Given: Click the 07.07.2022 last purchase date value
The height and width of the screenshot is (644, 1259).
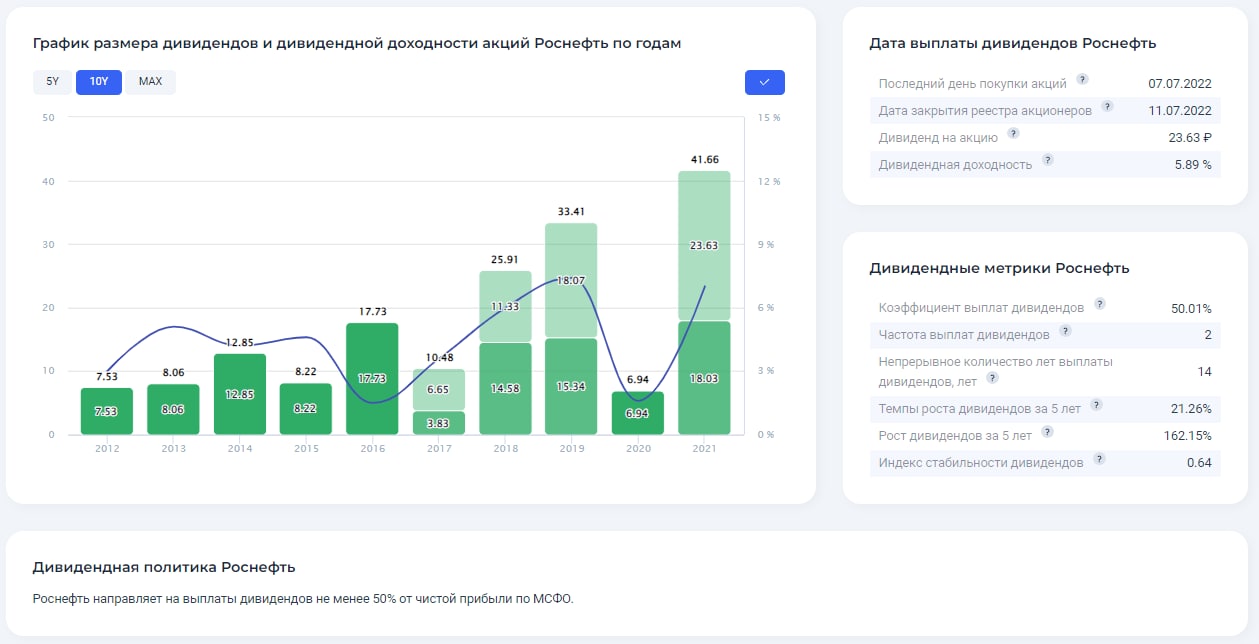Looking at the screenshot, I should (1180, 83).
